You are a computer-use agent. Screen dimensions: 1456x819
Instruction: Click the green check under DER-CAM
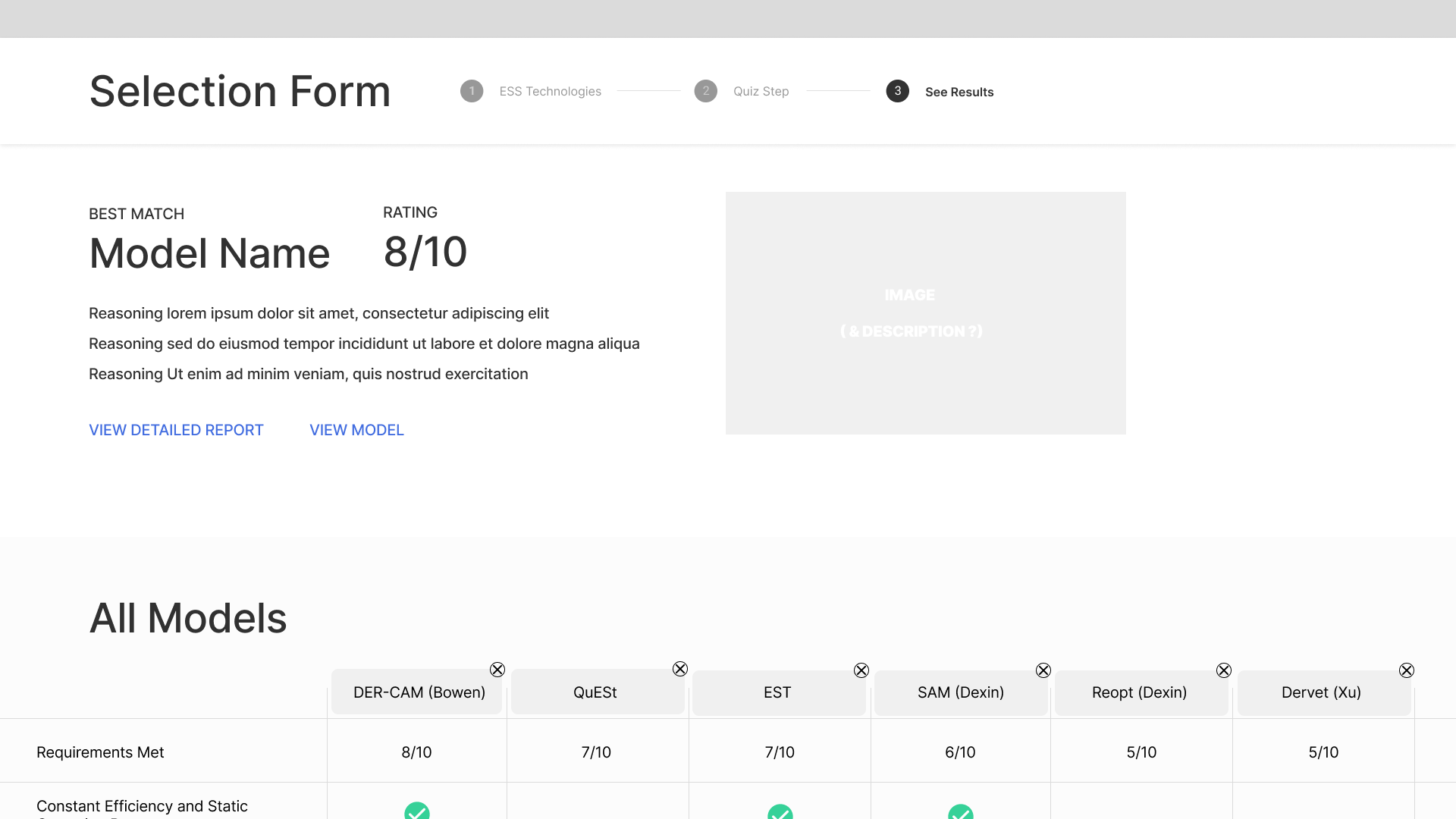417,811
